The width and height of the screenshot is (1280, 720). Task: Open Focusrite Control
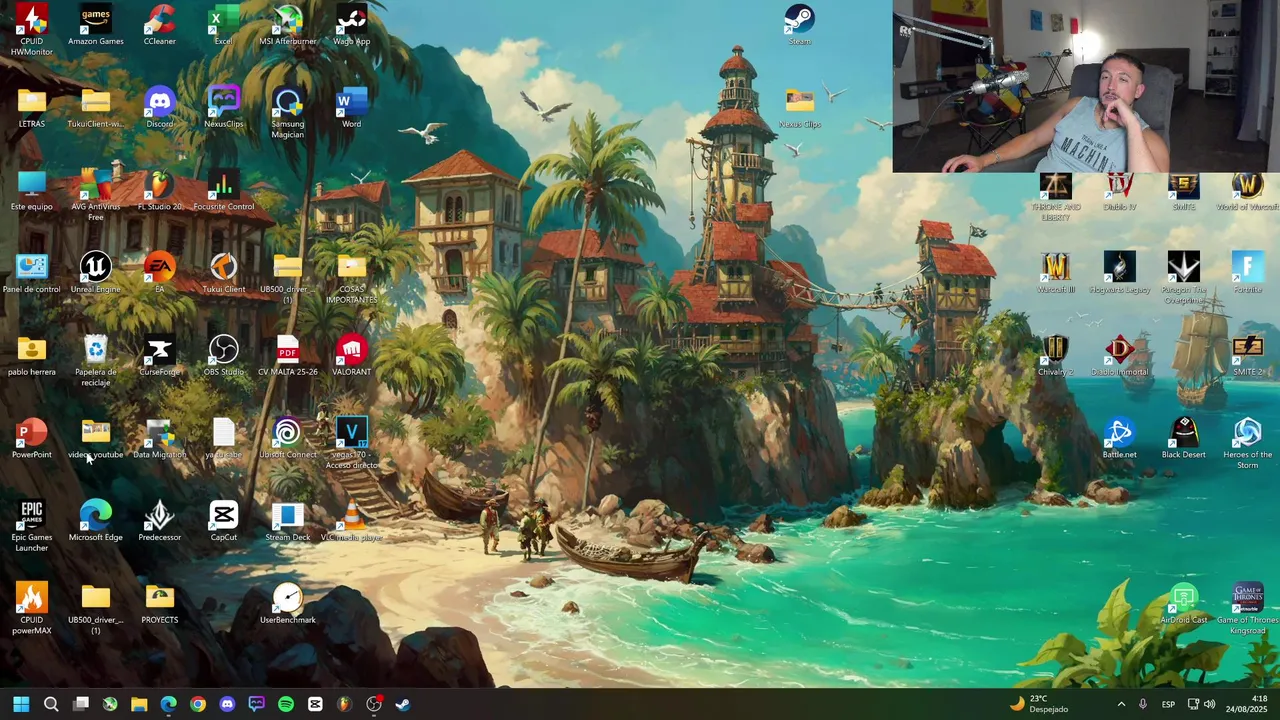224,190
